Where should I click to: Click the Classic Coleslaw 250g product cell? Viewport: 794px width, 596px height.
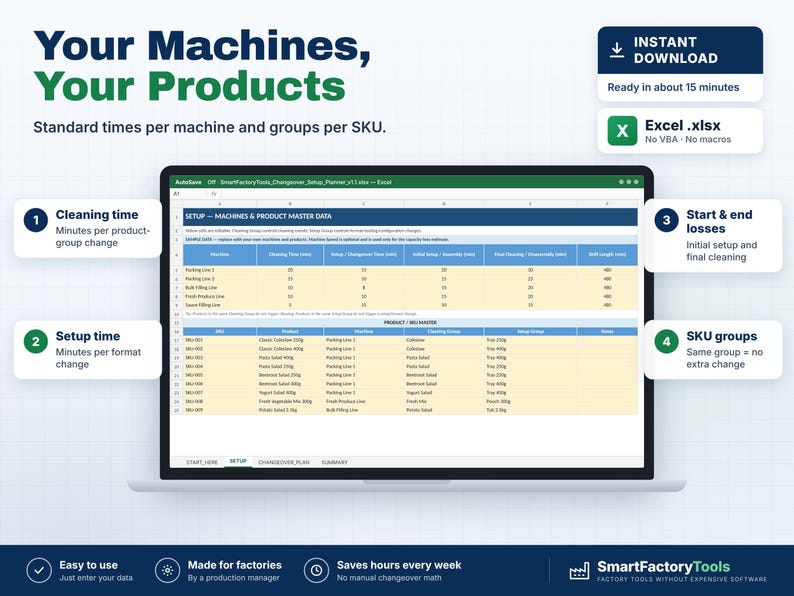[290, 340]
